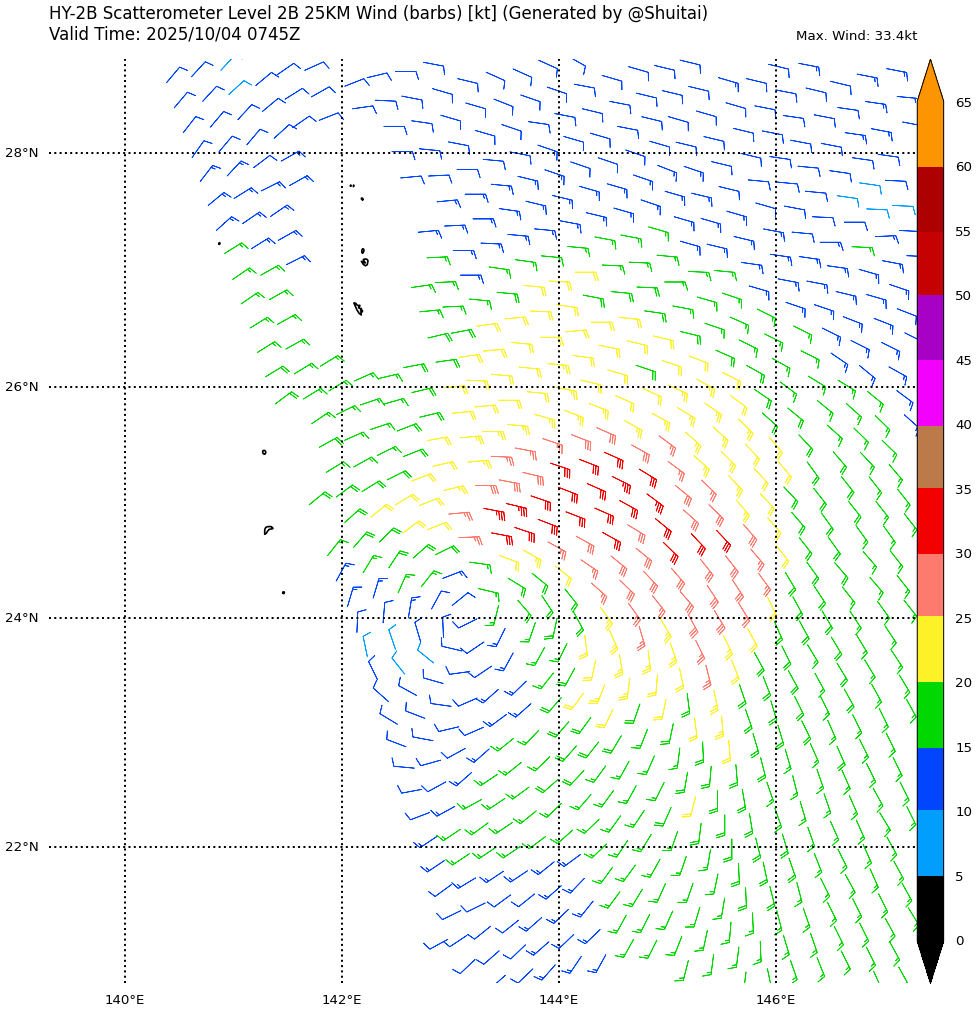977x1011 pixels.
Task: Click the HY-2B Scatterometer title line
Action: pos(378,14)
